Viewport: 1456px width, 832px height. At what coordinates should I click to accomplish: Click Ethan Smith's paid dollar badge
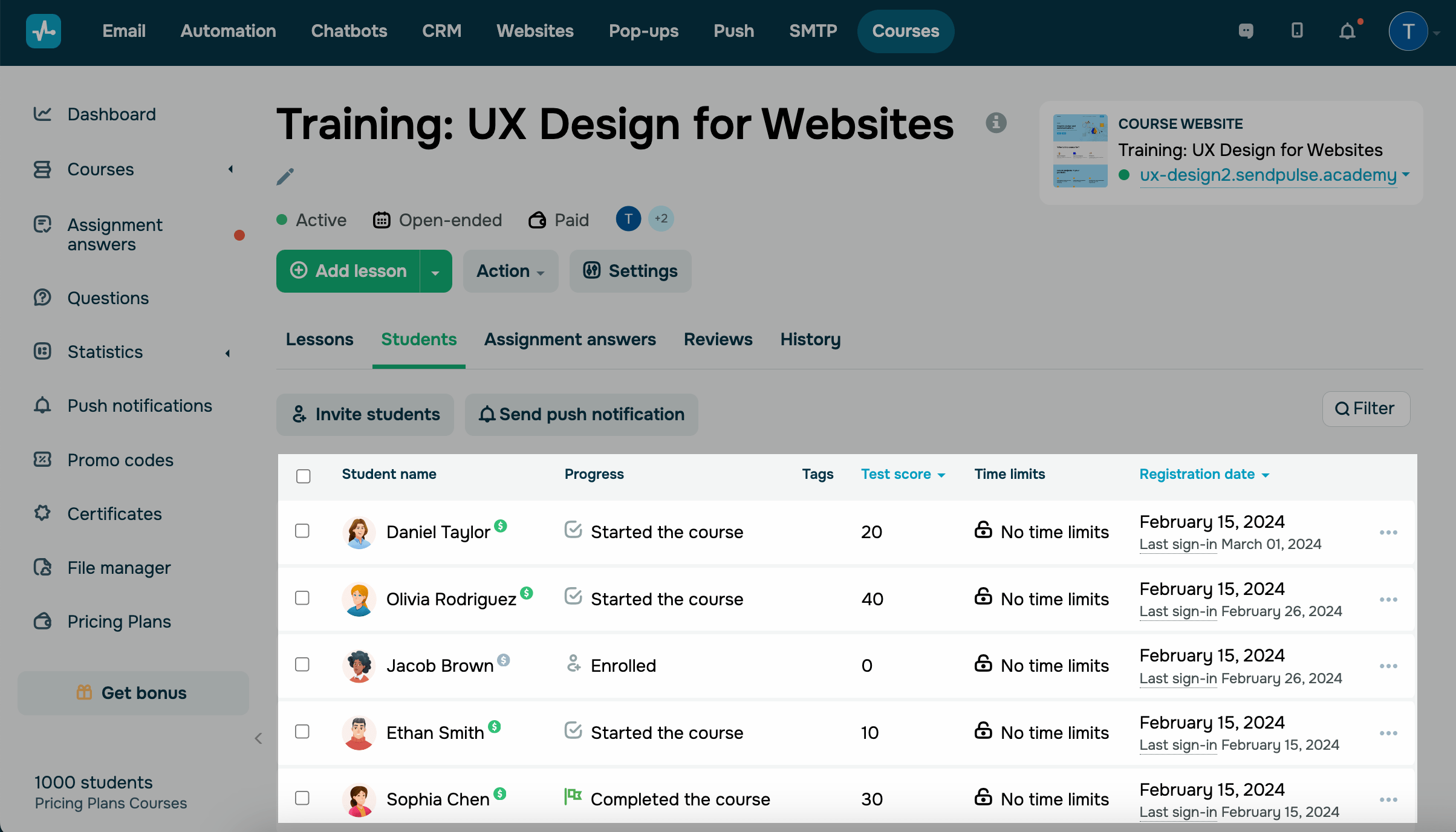point(495,726)
